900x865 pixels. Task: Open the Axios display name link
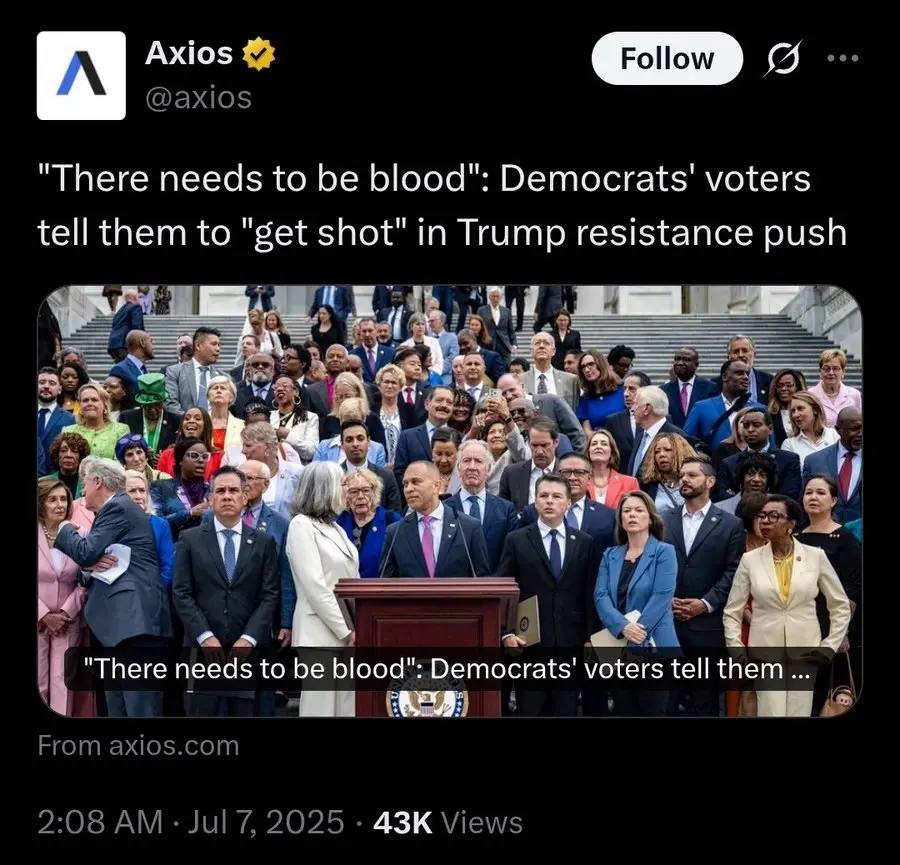pyautogui.click(x=189, y=53)
